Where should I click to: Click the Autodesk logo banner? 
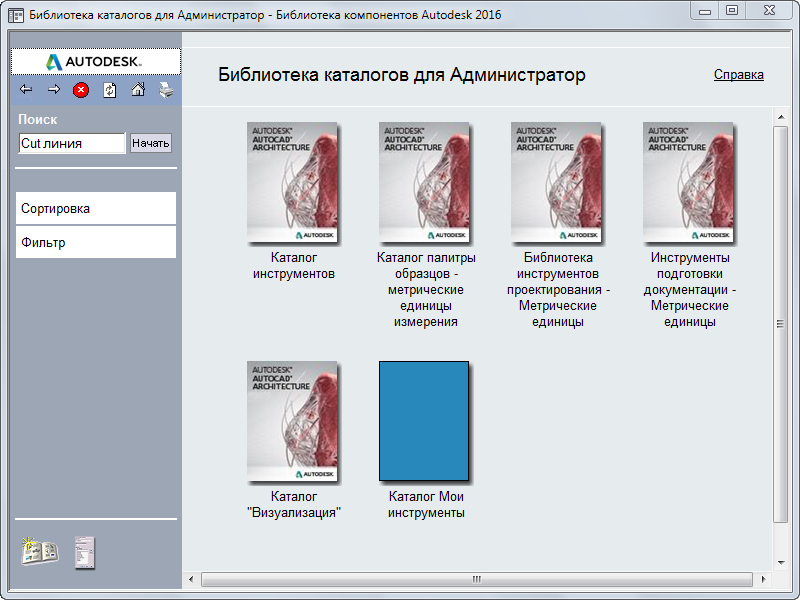[x=96, y=62]
